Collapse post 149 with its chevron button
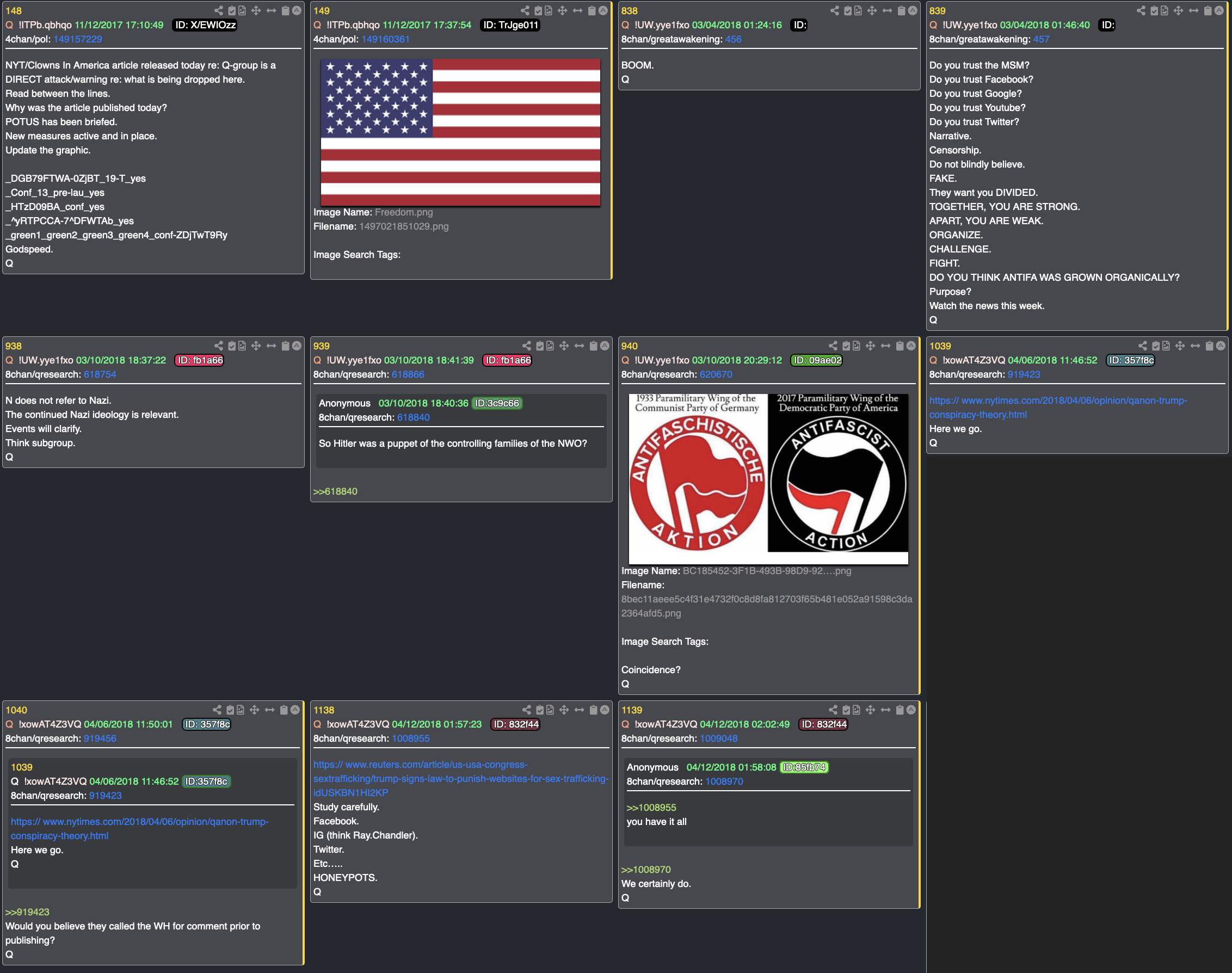 (603, 10)
